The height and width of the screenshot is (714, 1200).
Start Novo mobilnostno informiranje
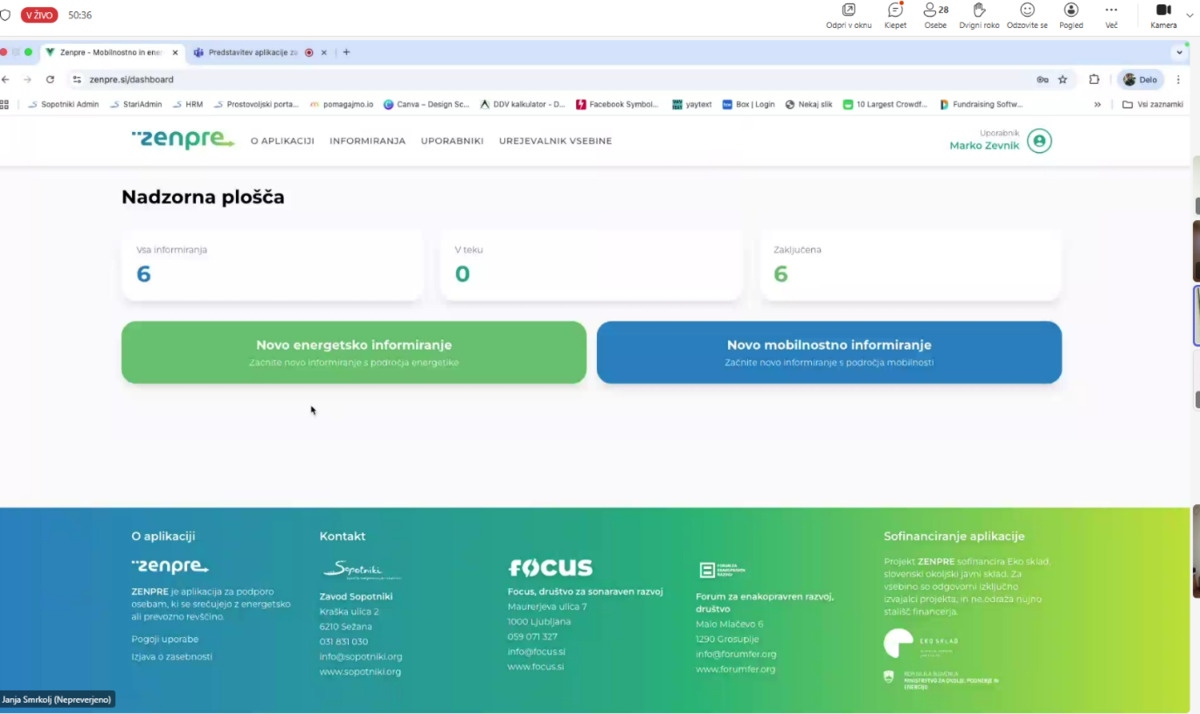[829, 352]
